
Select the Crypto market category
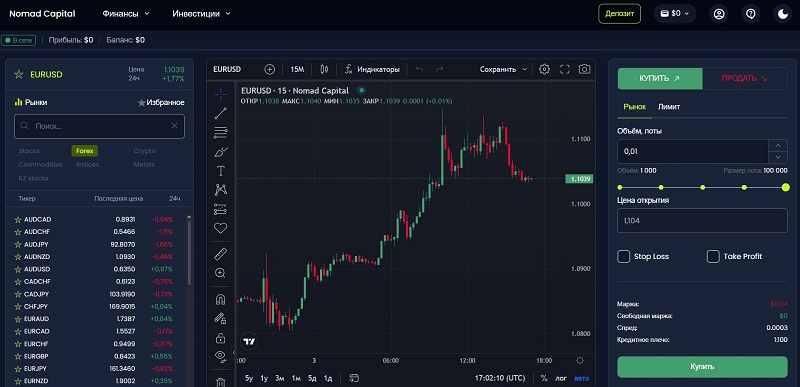tap(145, 151)
